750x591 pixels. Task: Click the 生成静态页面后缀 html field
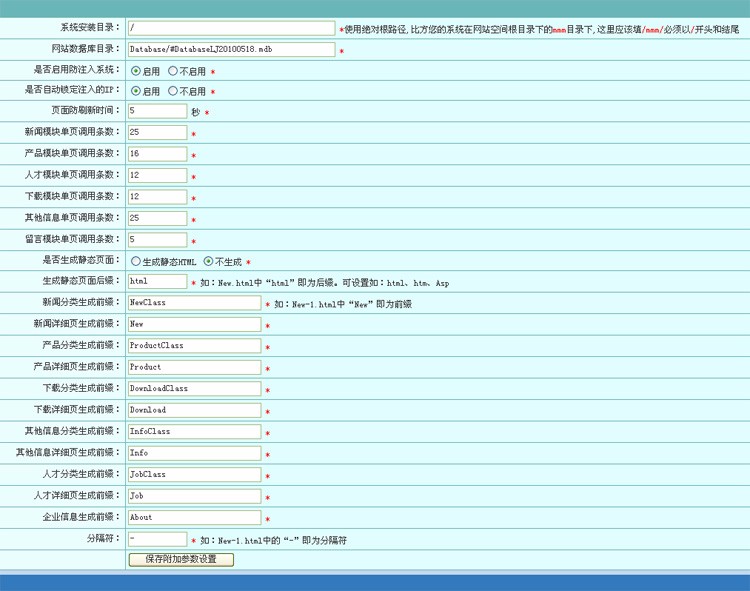coord(157,282)
